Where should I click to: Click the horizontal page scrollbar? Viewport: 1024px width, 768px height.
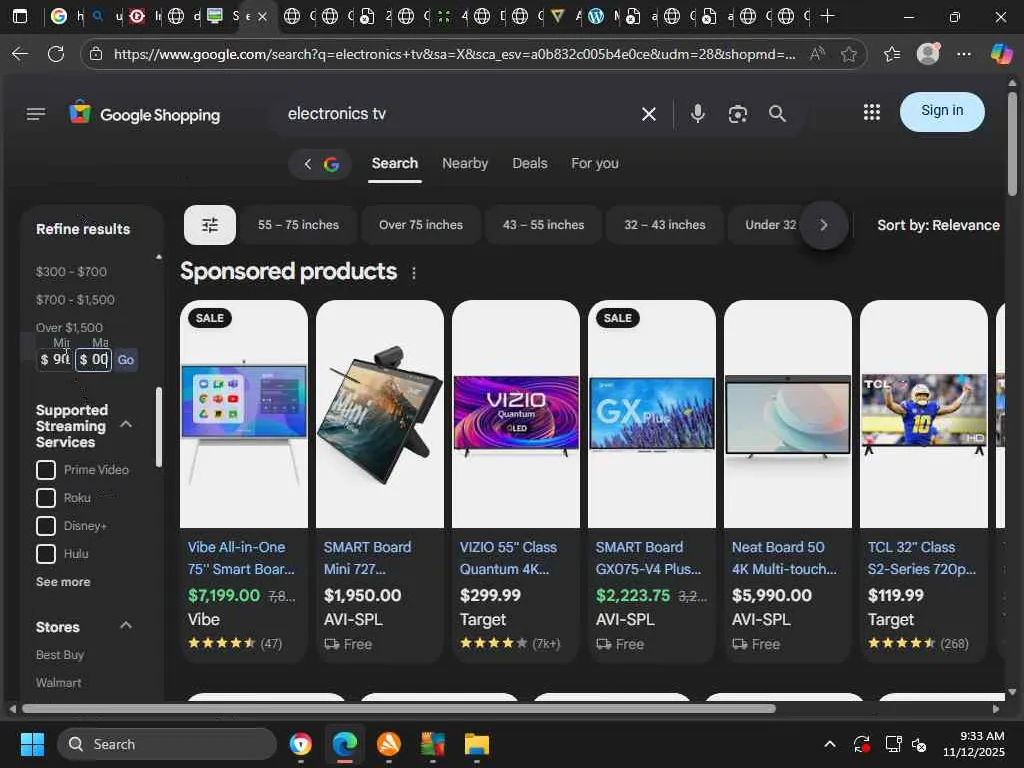pyautogui.click(x=398, y=709)
